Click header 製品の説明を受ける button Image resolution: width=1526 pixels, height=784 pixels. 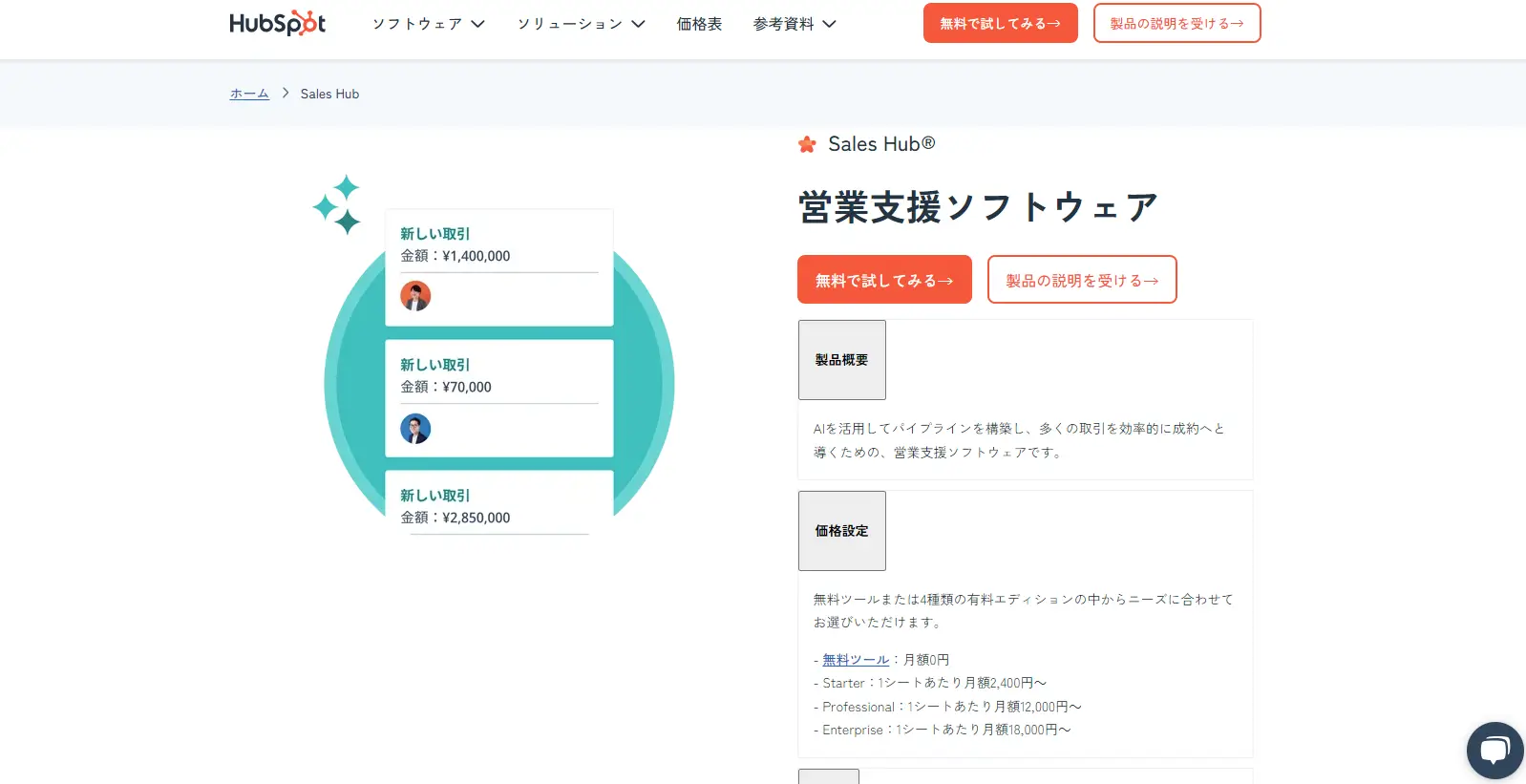pyautogui.click(x=1176, y=23)
